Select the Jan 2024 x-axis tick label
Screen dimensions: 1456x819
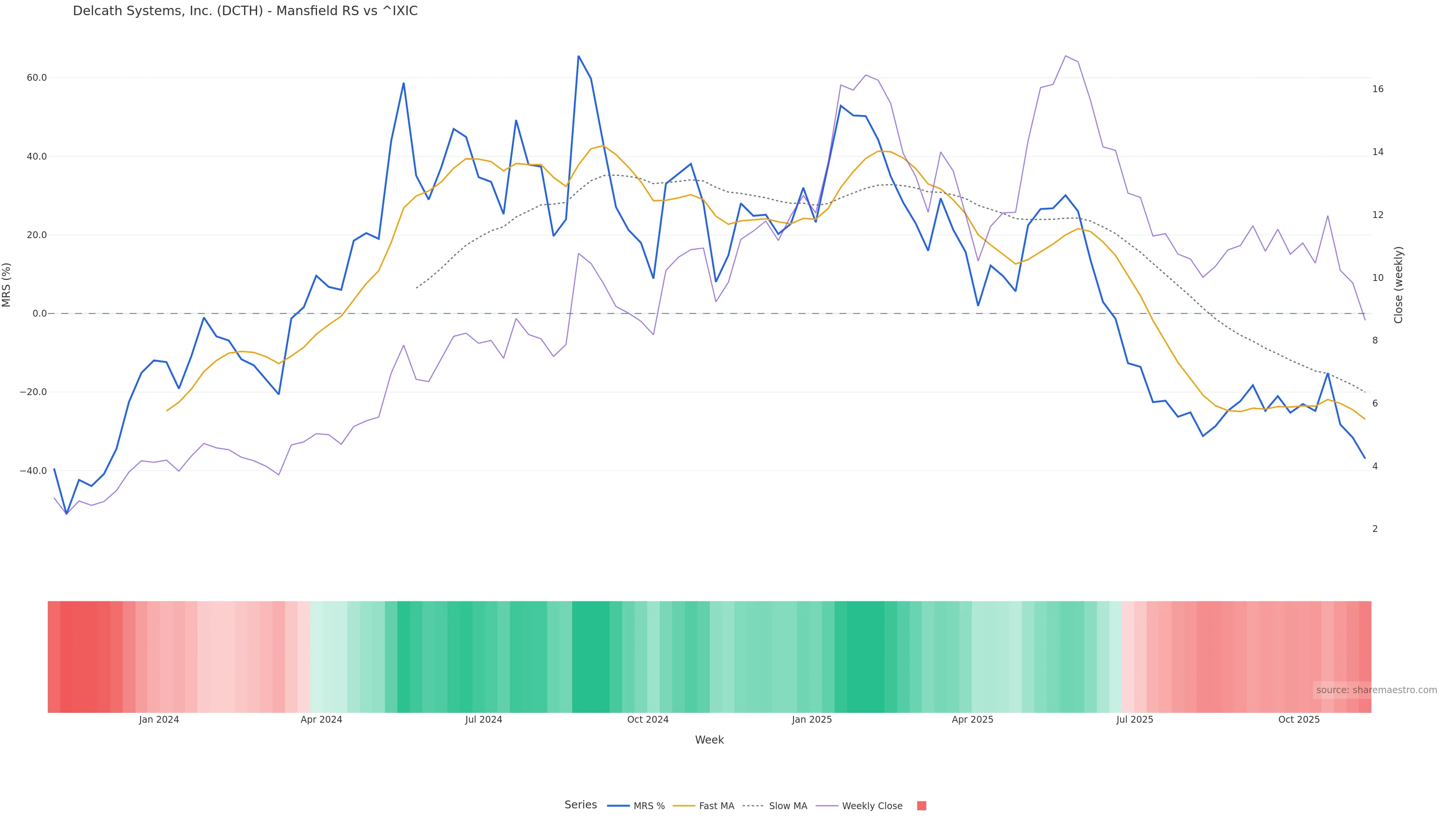(159, 720)
